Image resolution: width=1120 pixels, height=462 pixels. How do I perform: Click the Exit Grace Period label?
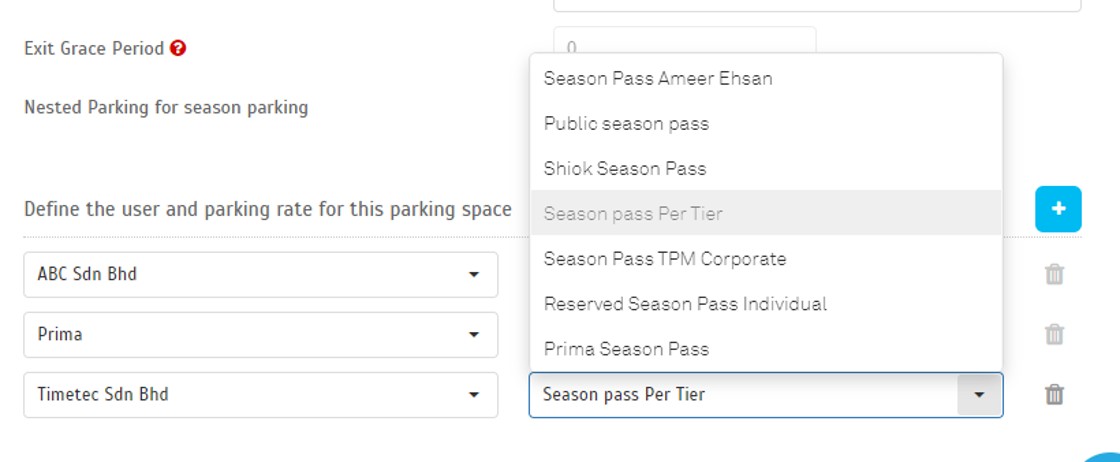click(94, 48)
